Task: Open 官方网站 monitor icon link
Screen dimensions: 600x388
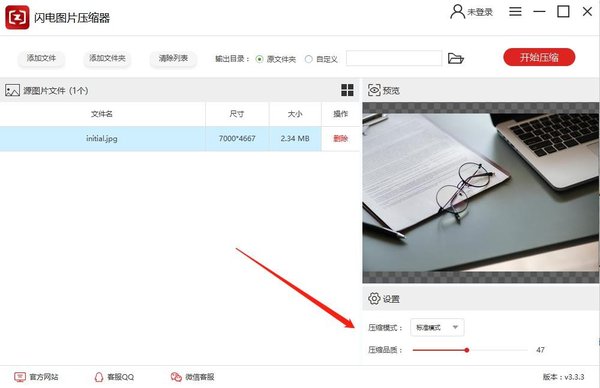Action: [20, 377]
